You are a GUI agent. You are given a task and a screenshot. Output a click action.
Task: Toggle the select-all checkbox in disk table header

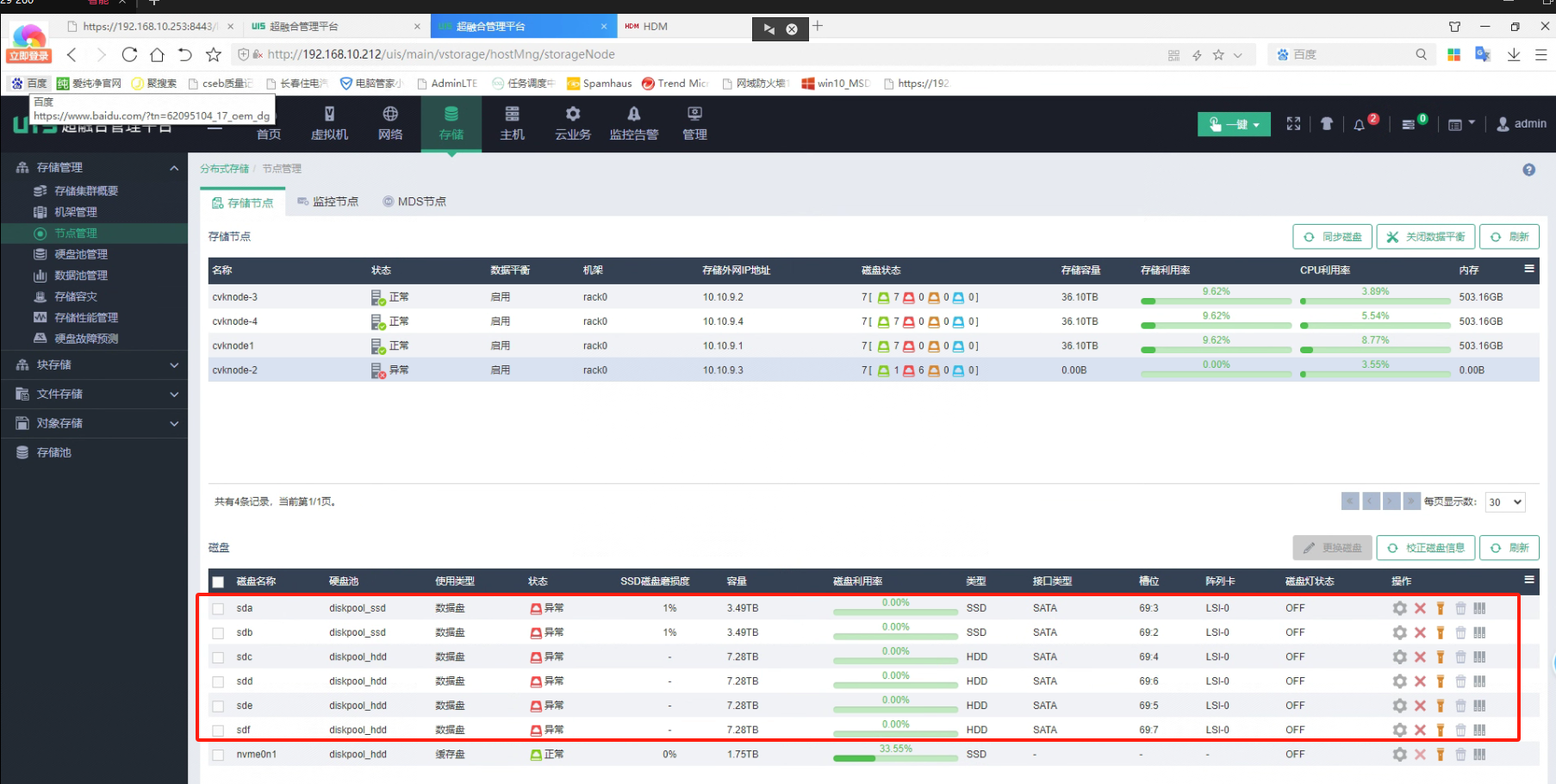tap(218, 582)
